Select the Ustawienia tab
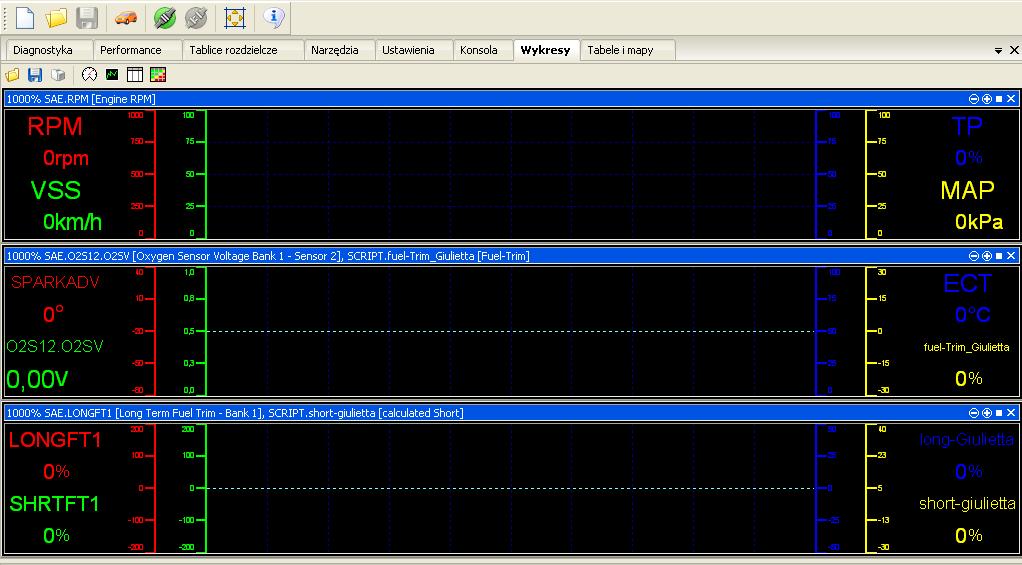Image resolution: width=1022 pixels, height=565 pixels. tap(408, 50)
